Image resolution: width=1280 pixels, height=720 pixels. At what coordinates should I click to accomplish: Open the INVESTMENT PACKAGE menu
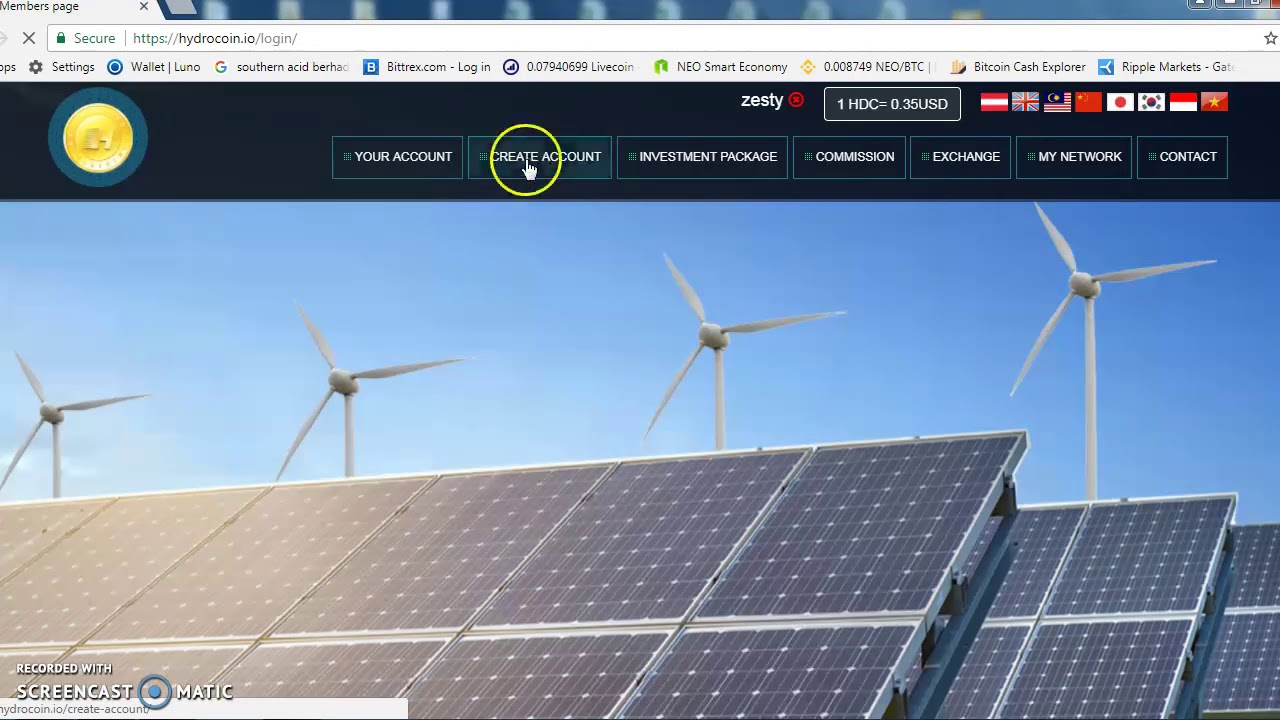pyautogui.click(x=702, y=157)
